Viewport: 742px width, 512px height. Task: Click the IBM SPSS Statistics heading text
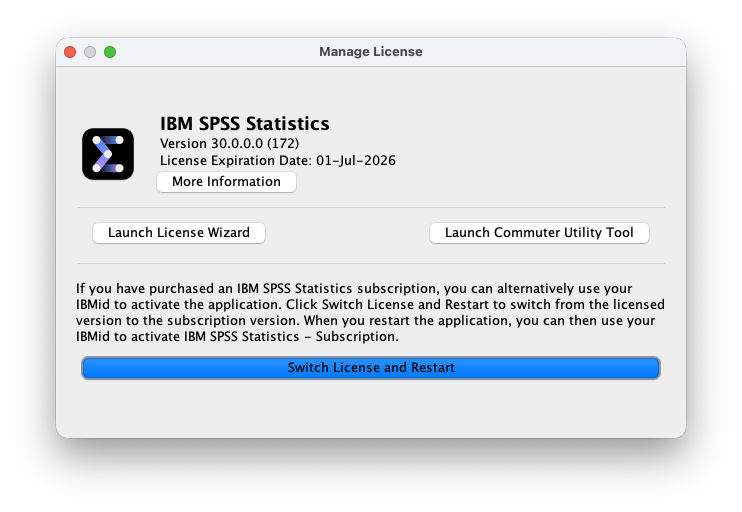click(244, 125)
